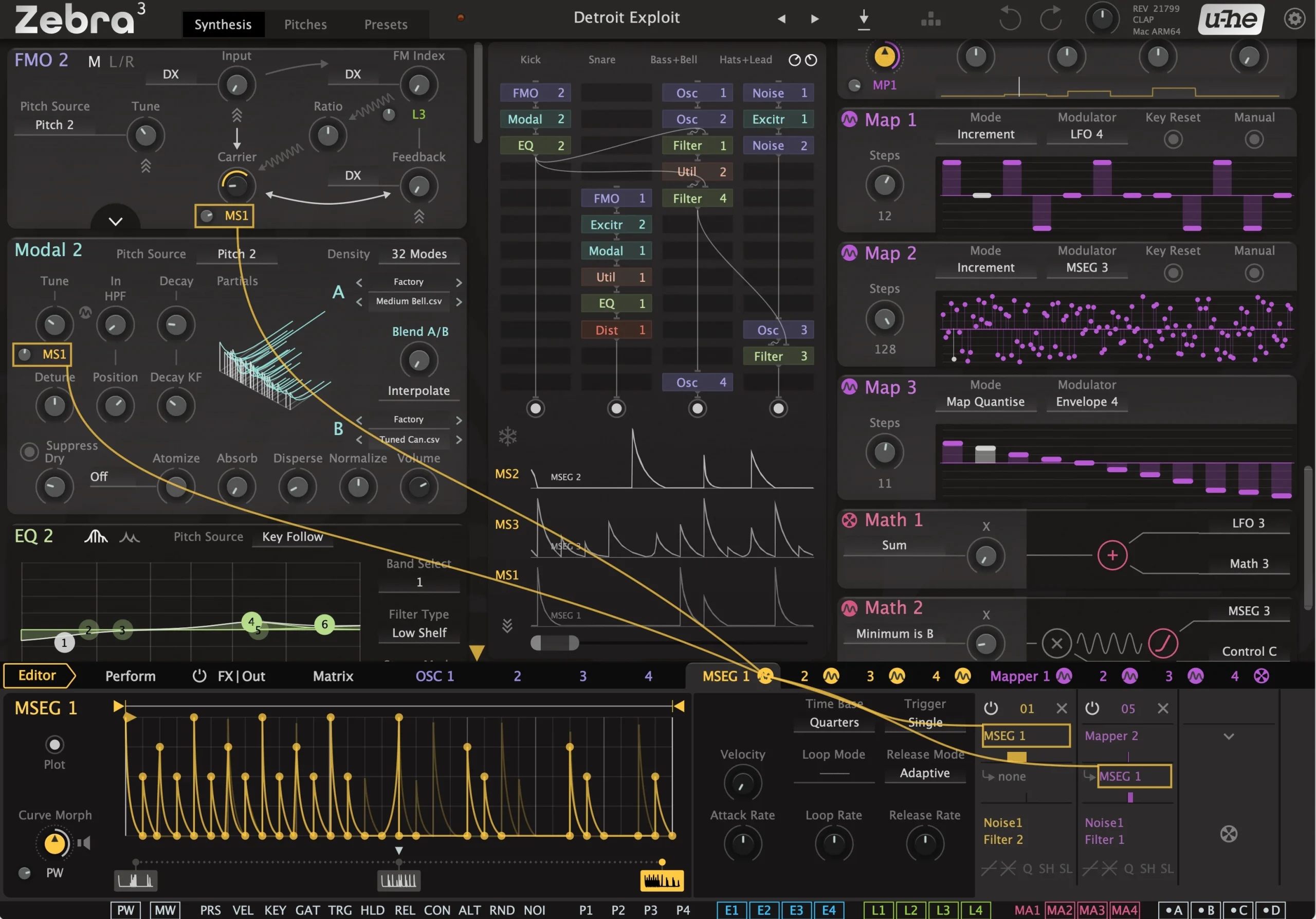
Task: Toggle Map 1 Manual switch
Action: [x=1254, y=139]
